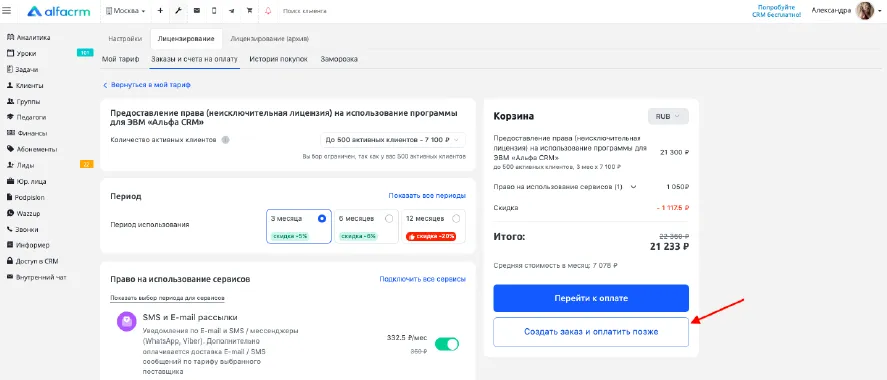This screenshot has height=380, width=887.
Task: Open Уроки in sidebar
Action: 27,54
